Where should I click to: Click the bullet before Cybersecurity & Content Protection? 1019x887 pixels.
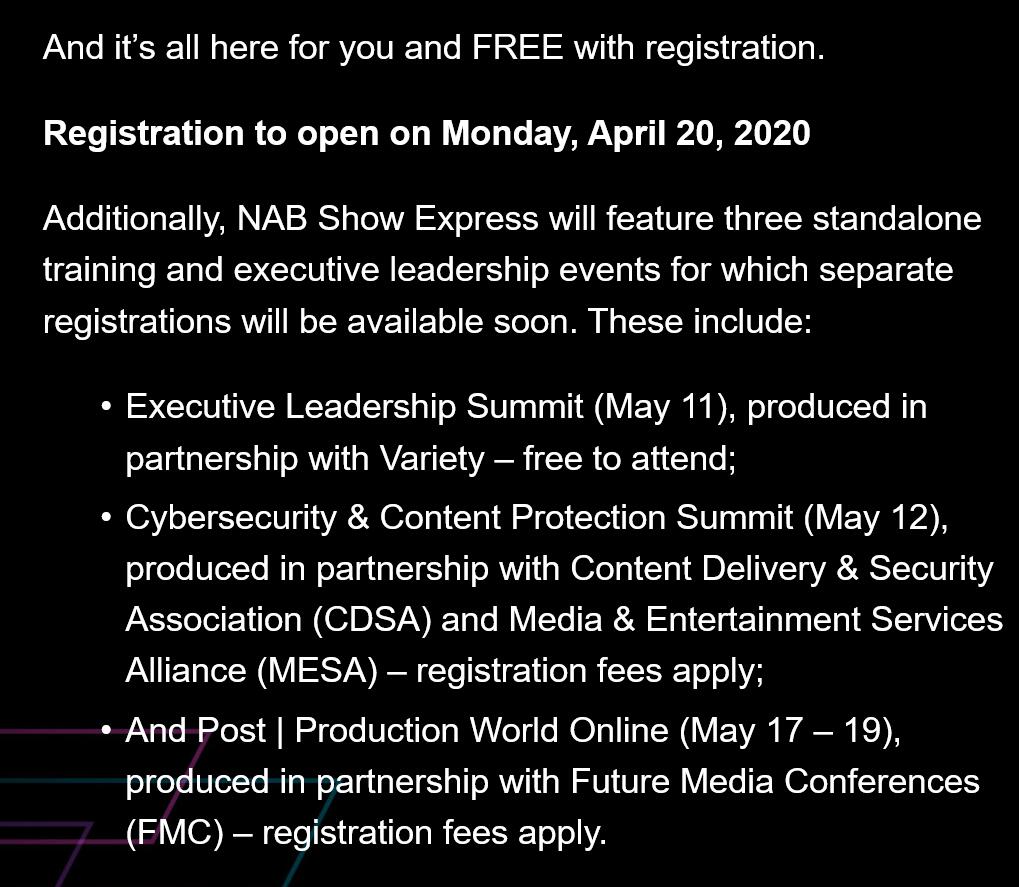107,518
